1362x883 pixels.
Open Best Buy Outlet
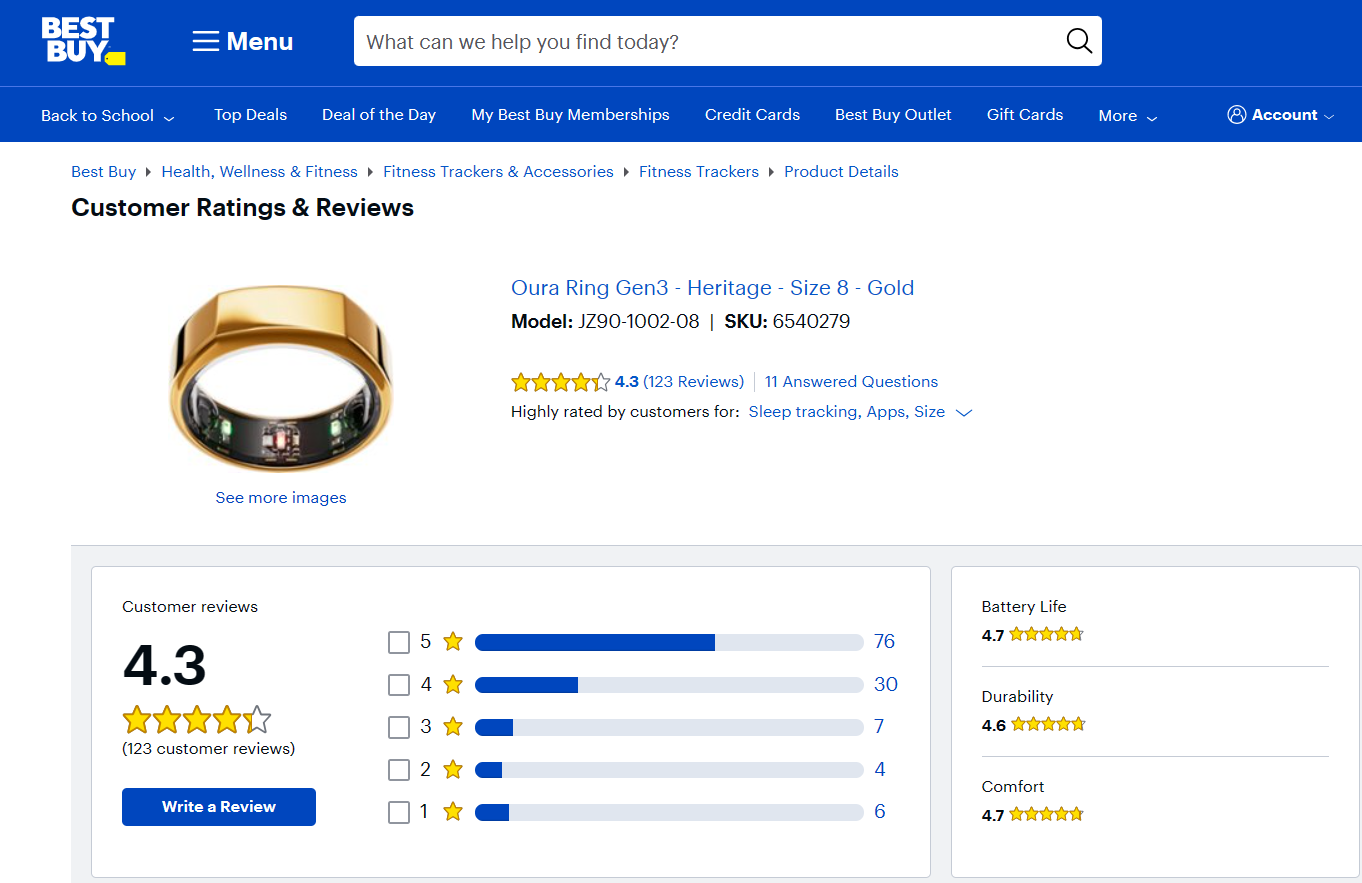(893, 114)
